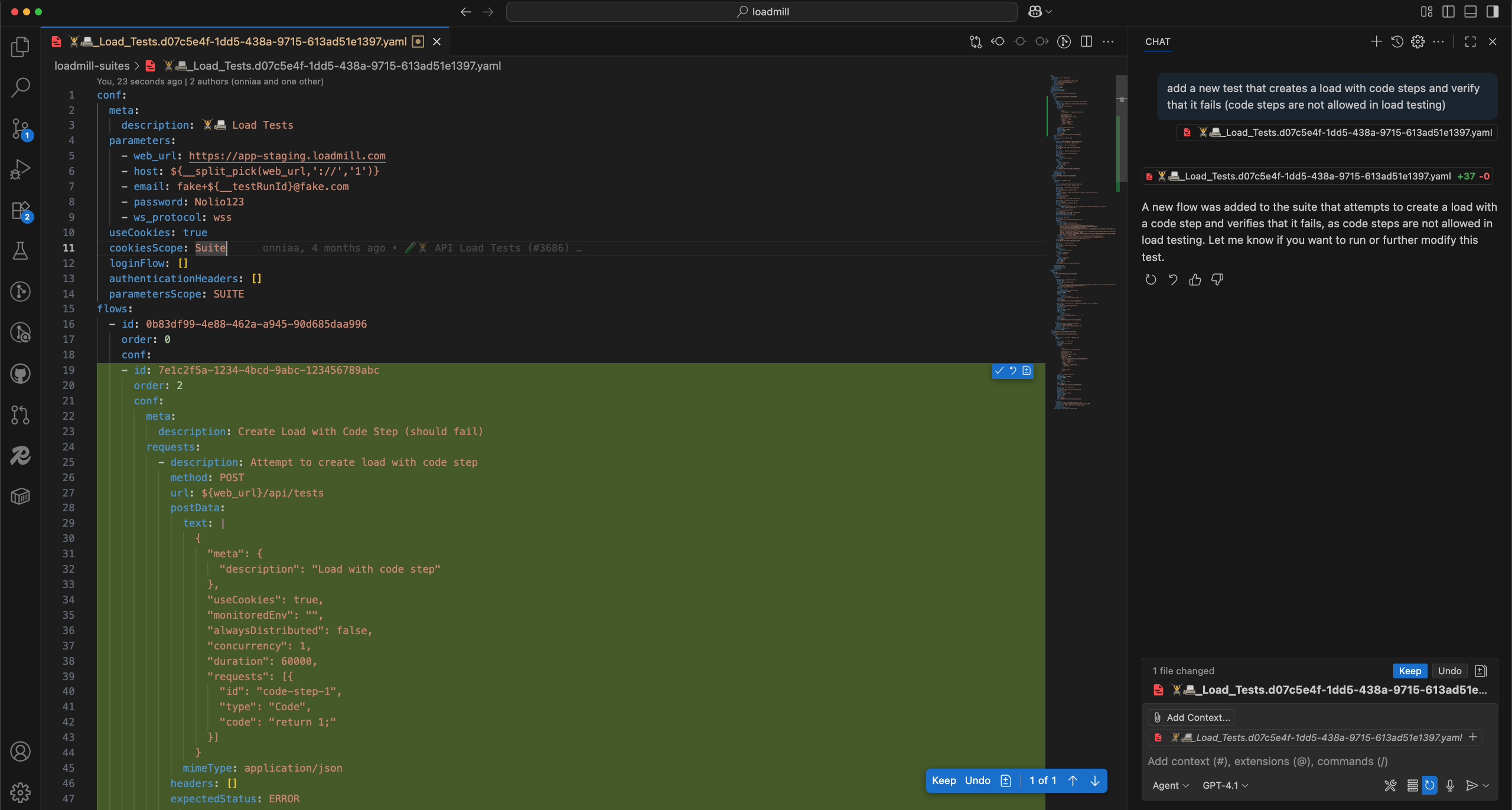This screenshot has height=810, width=1512.
Task: Select the Load_Tests yaml editor tab
Action: click(x=236, y=41)
